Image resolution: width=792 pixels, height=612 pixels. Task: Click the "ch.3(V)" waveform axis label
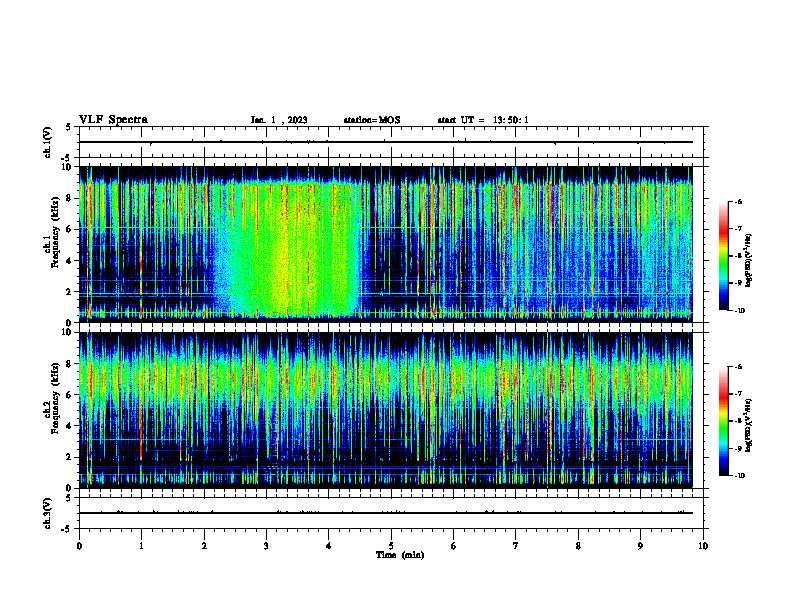tap(47, 513)
